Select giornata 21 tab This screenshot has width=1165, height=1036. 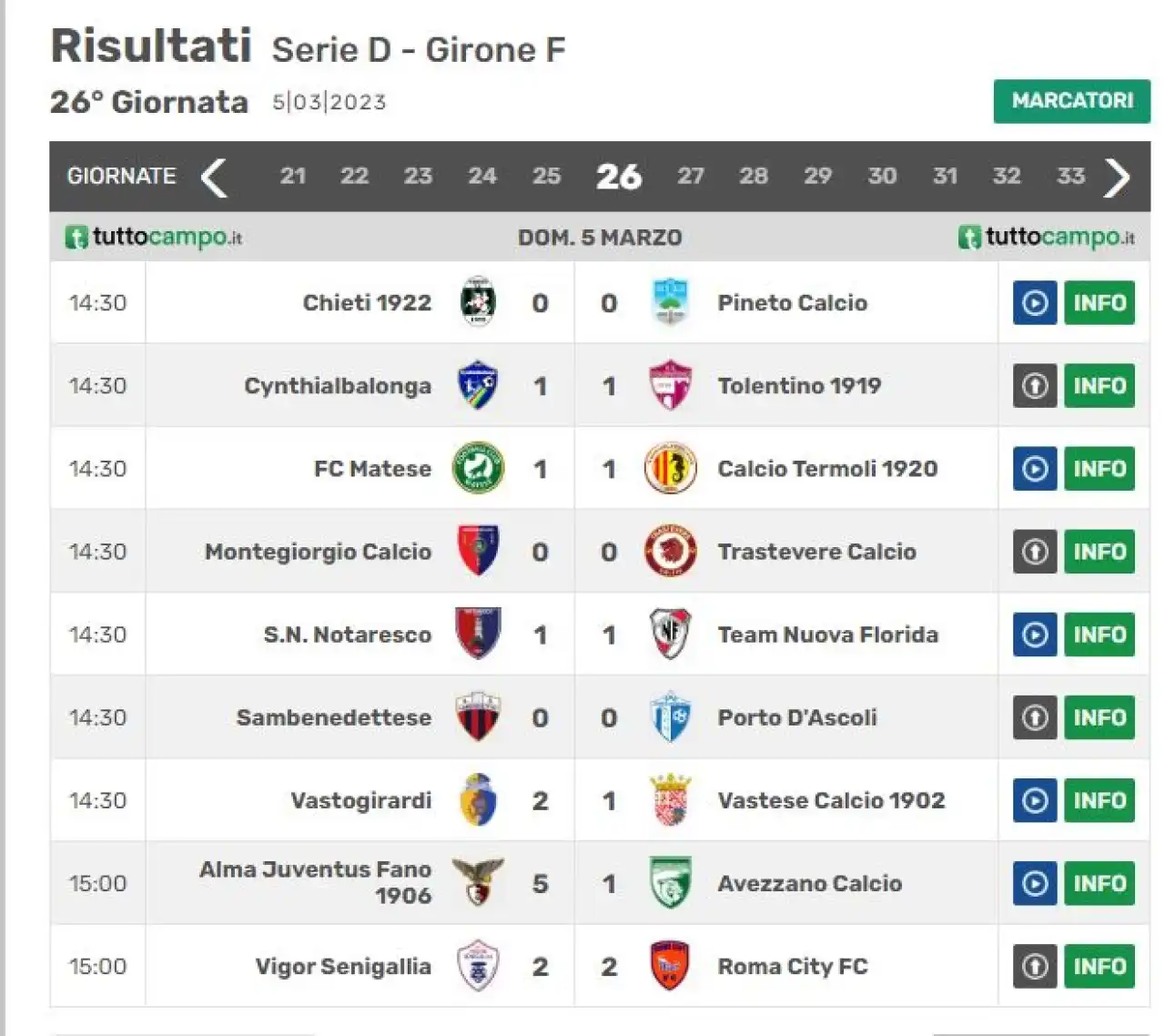click(292, 176)
